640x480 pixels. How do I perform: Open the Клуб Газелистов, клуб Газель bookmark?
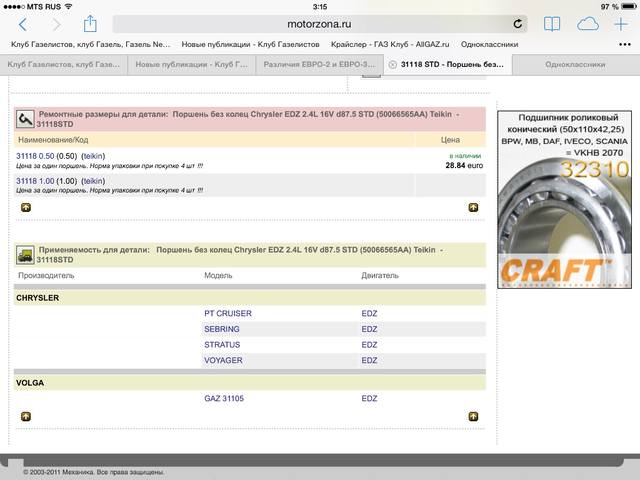91,44
